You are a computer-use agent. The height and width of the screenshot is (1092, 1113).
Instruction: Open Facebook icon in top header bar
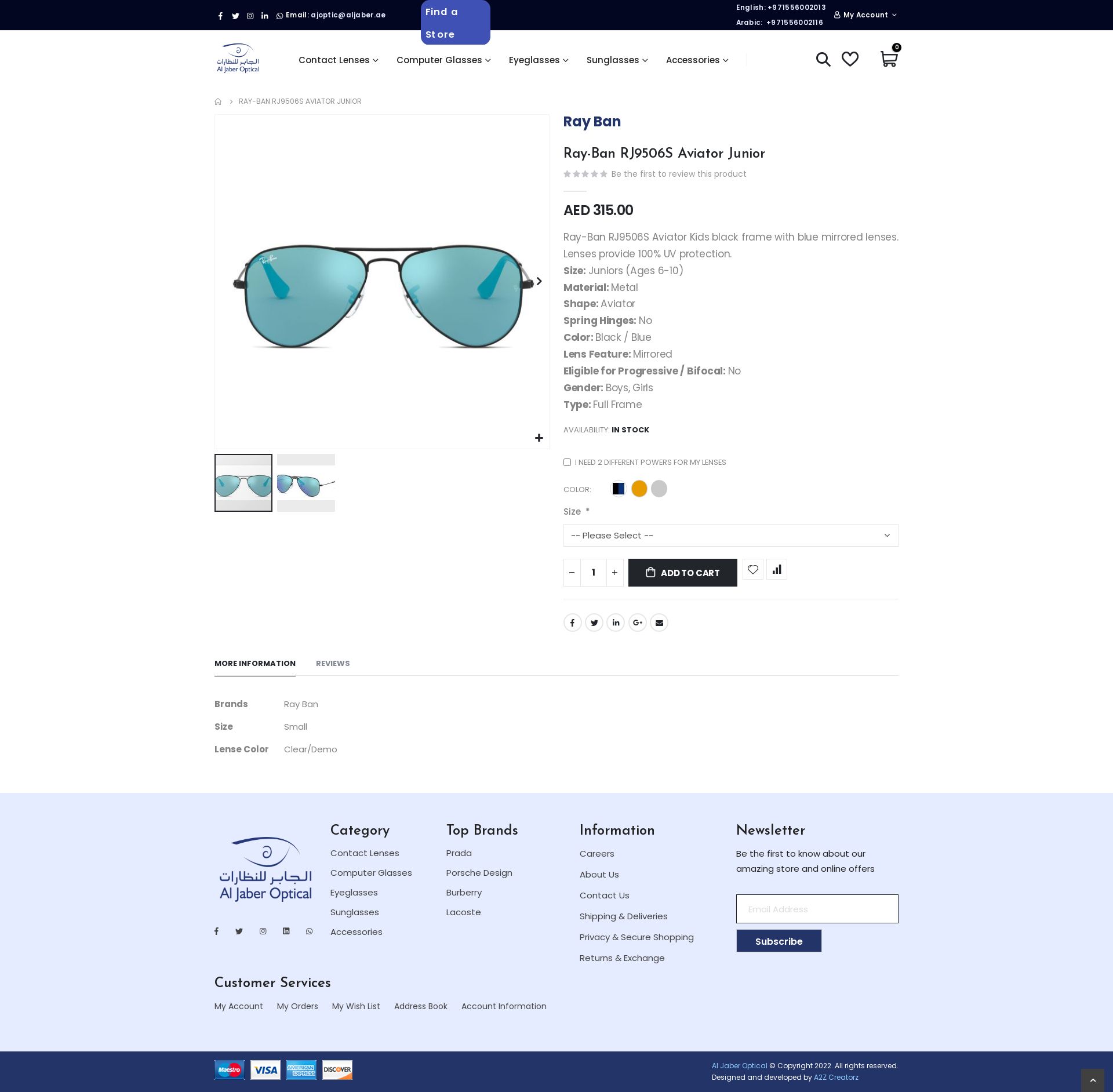[220, 16]
